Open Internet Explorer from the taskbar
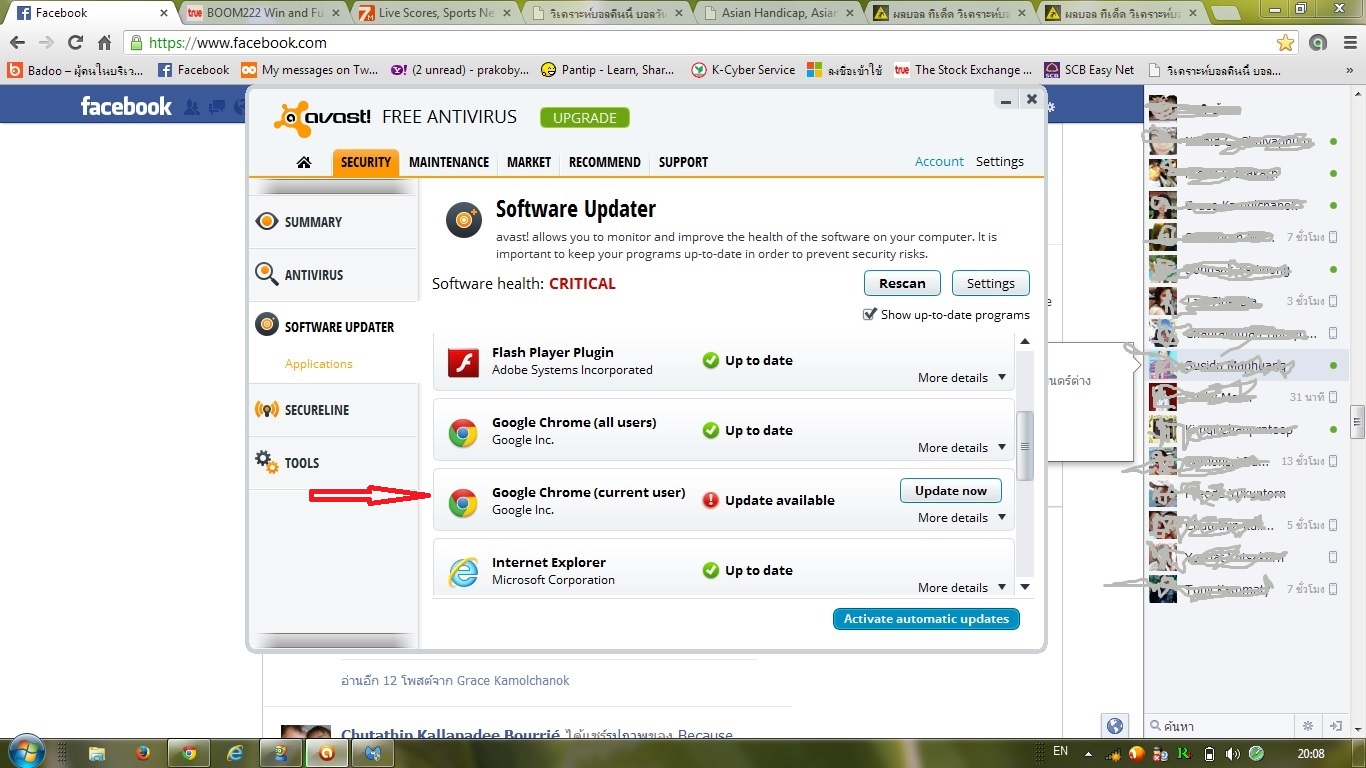The image size is (1366, 768). coord(236,753)
